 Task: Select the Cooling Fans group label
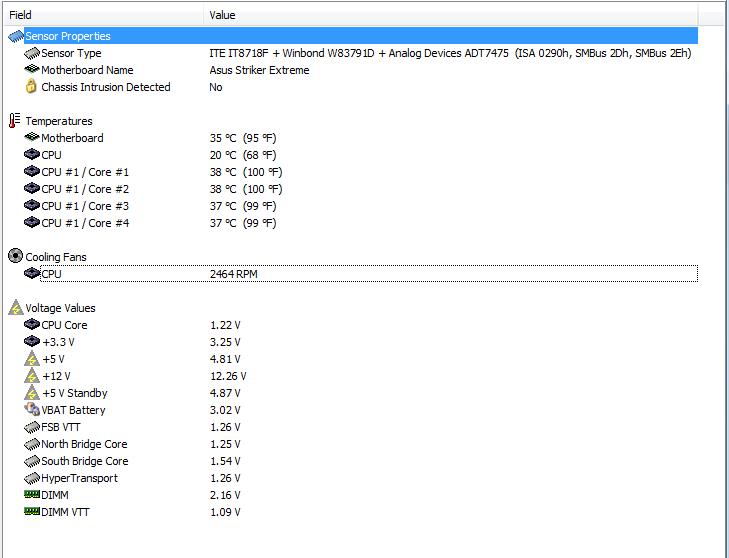(x=56, y=257)
